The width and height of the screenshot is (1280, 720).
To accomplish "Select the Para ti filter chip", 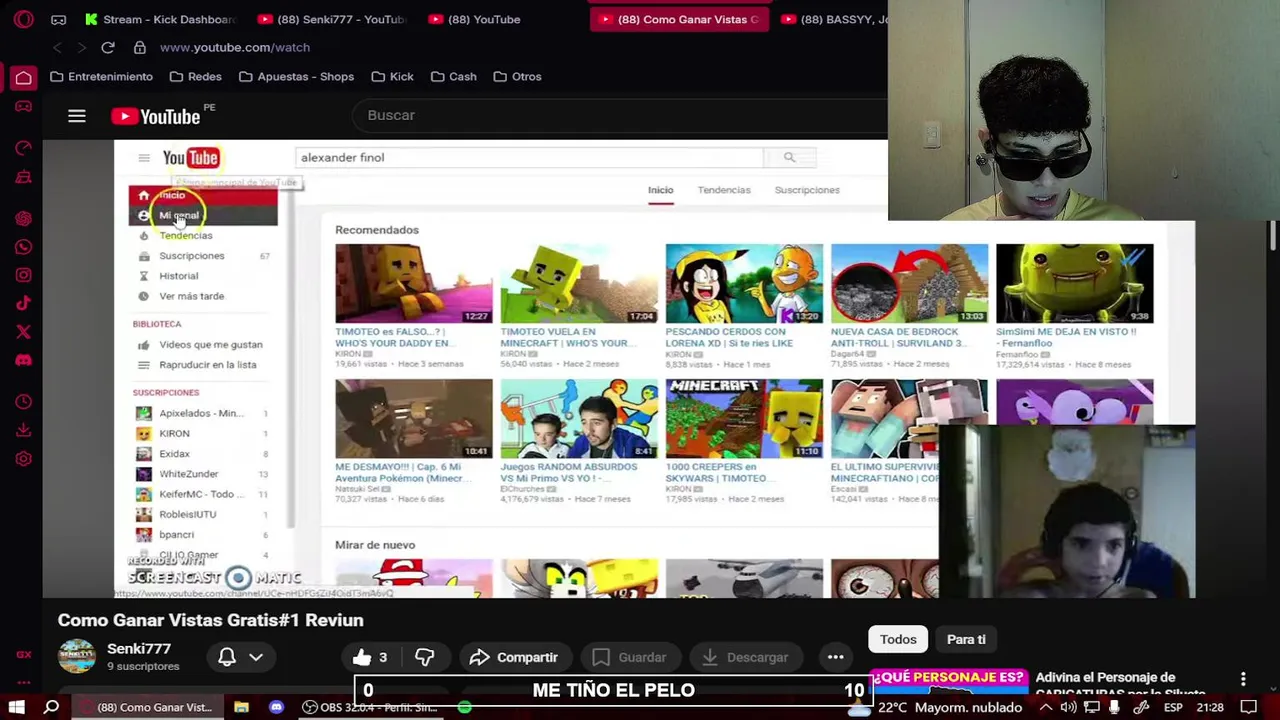I will click(966, 639).
